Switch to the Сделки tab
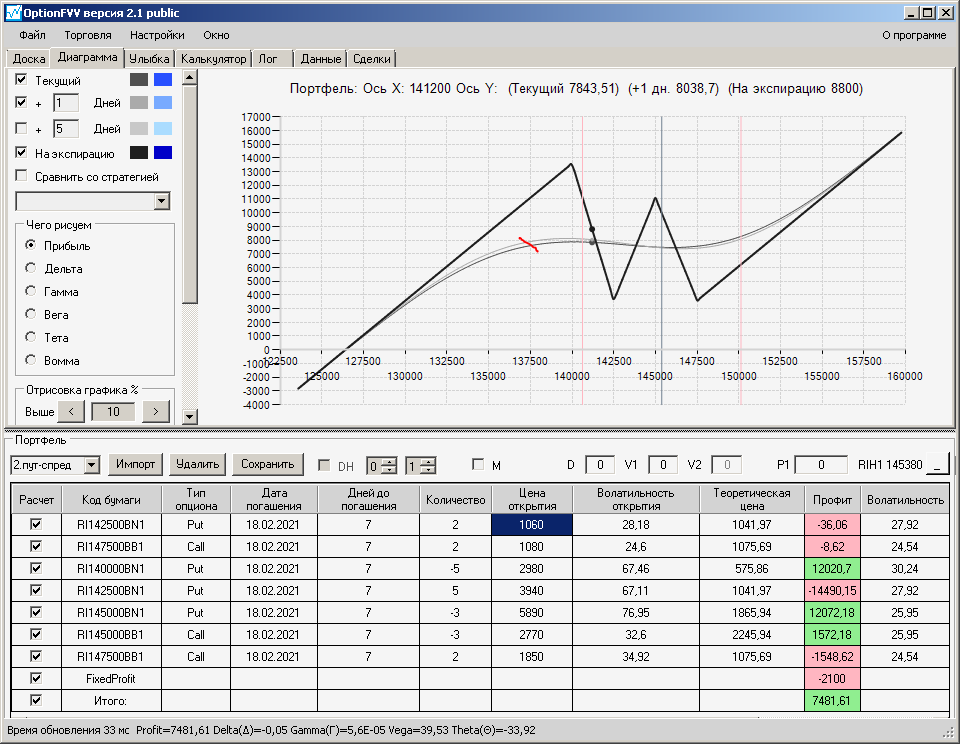This screenshot has height=744, width=960. pyautogui.click(x=372, y=59)
